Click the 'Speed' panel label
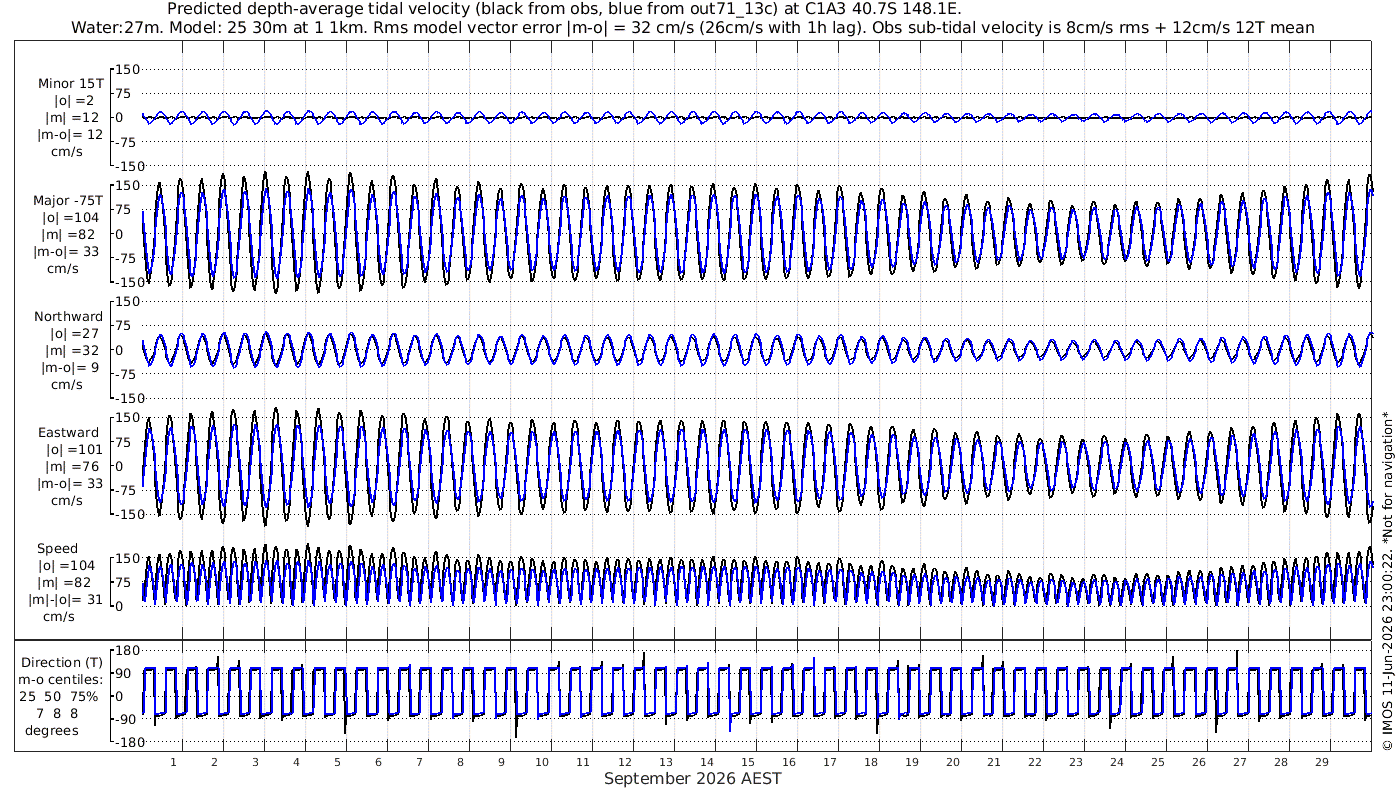Screen dimensions: 1400x800 (x=58, y=549)
